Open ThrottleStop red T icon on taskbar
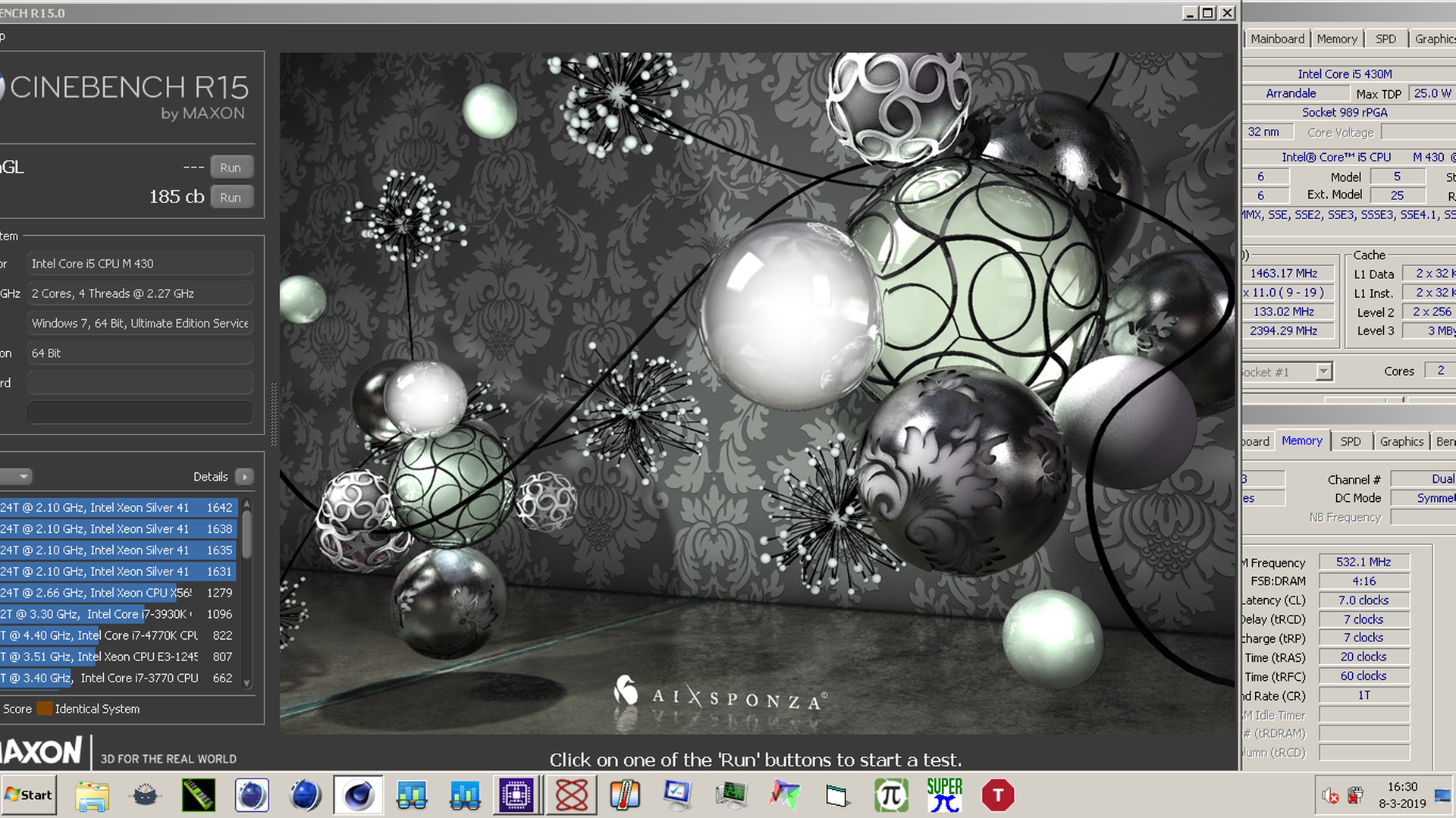 click(998, 796)
